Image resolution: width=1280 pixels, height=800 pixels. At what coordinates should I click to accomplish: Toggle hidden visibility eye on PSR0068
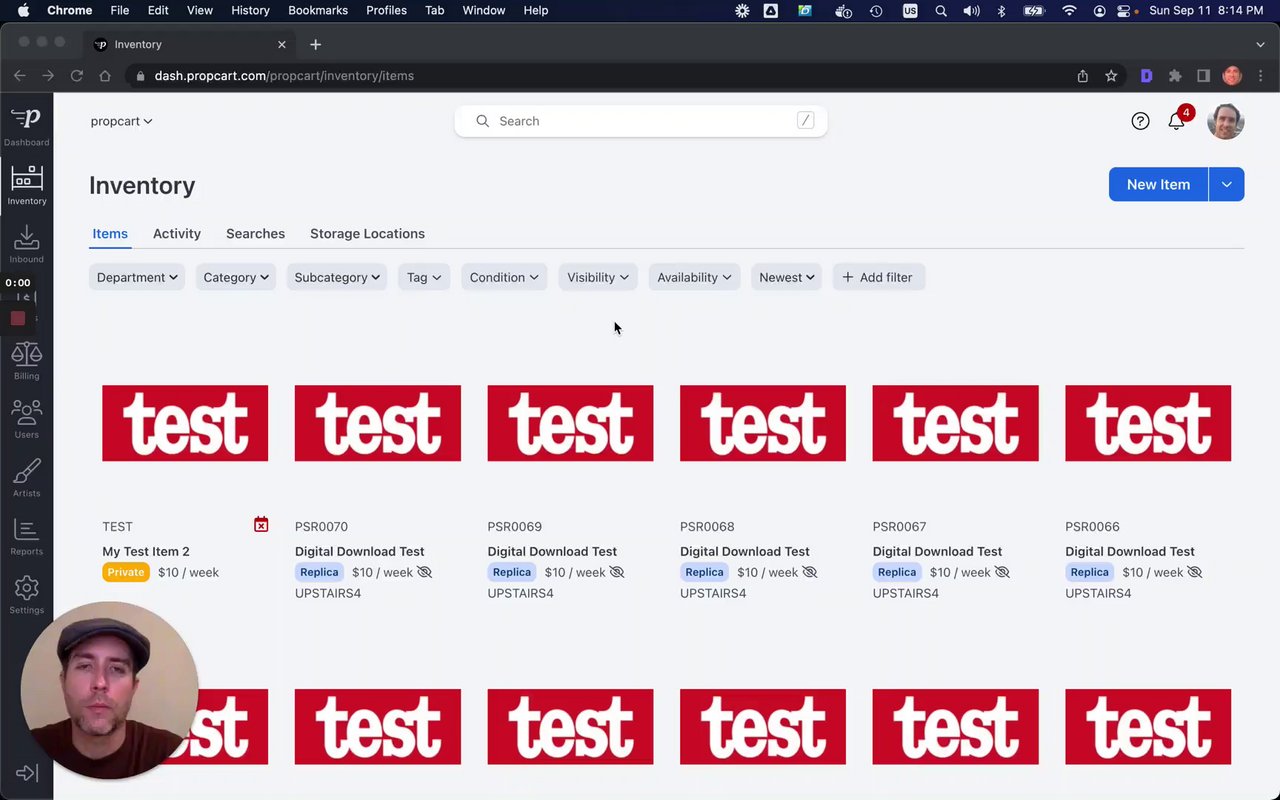click(809, 572)
